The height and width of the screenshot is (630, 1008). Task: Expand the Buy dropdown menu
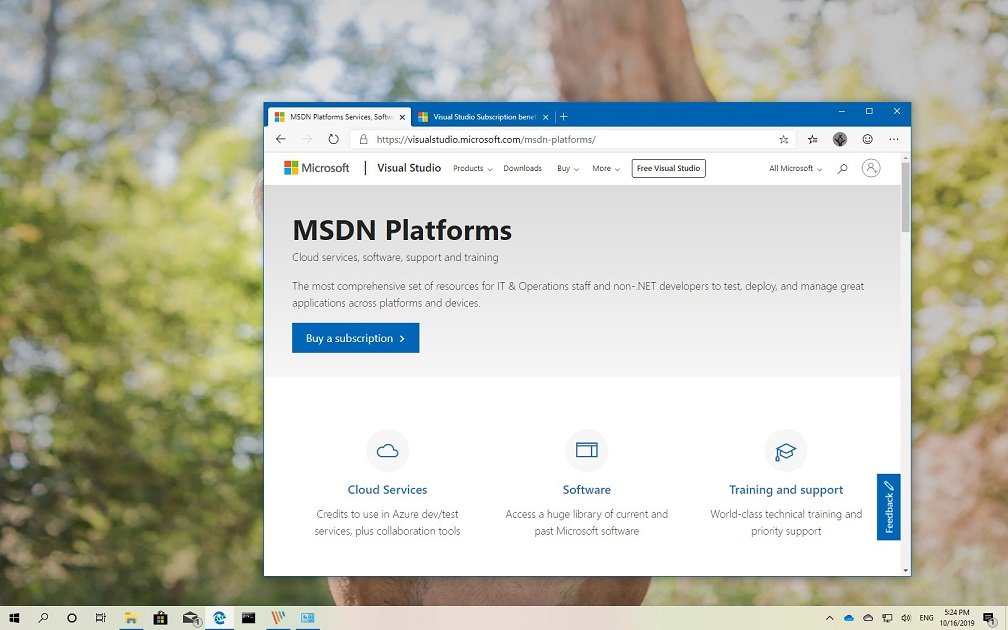(x=567, y=169)
